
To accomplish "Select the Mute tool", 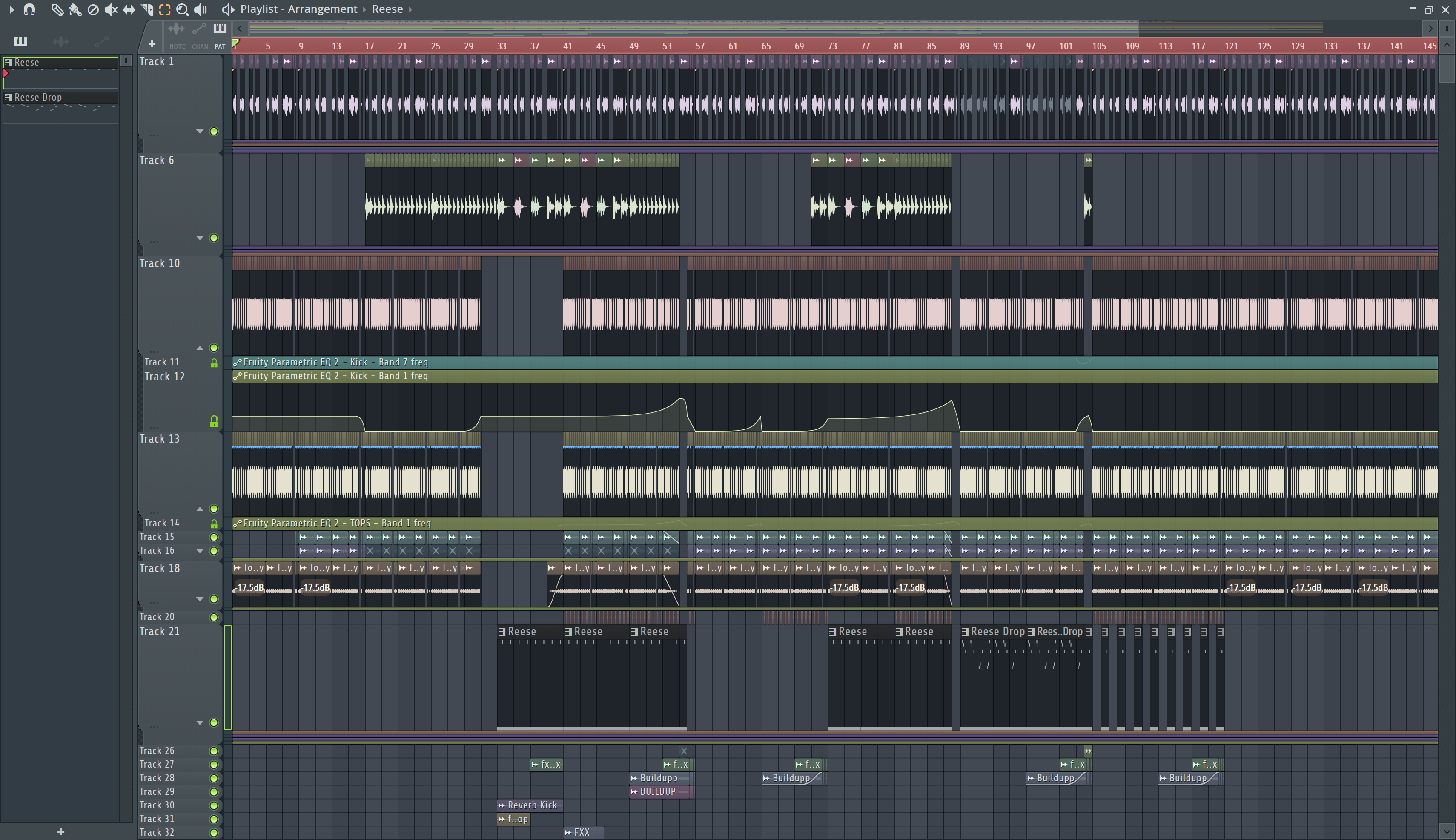I will point(111,9).
